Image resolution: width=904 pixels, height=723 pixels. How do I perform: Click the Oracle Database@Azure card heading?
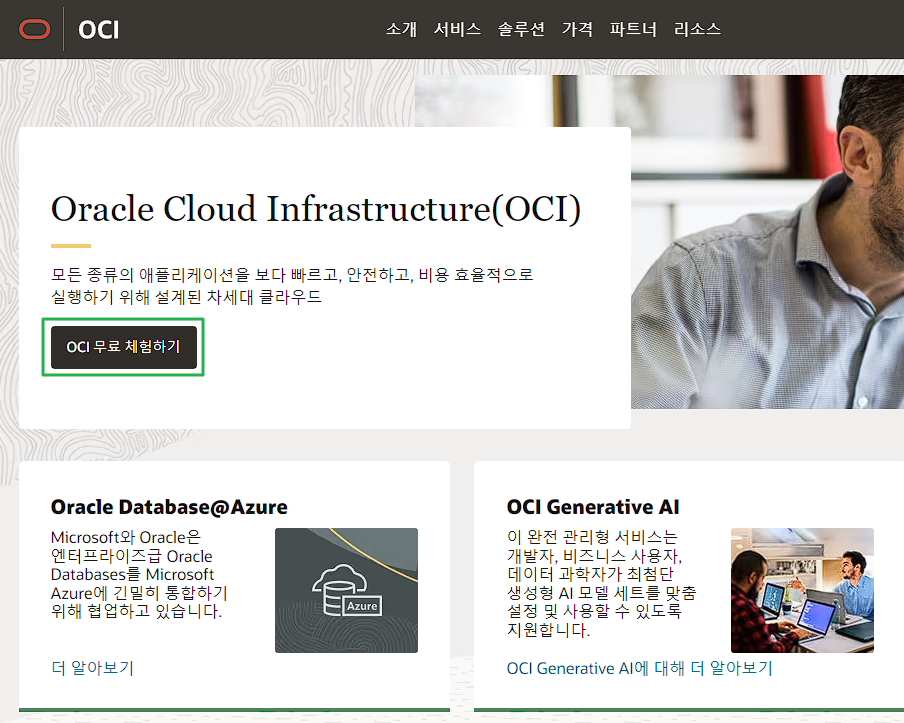coord(169,507)
